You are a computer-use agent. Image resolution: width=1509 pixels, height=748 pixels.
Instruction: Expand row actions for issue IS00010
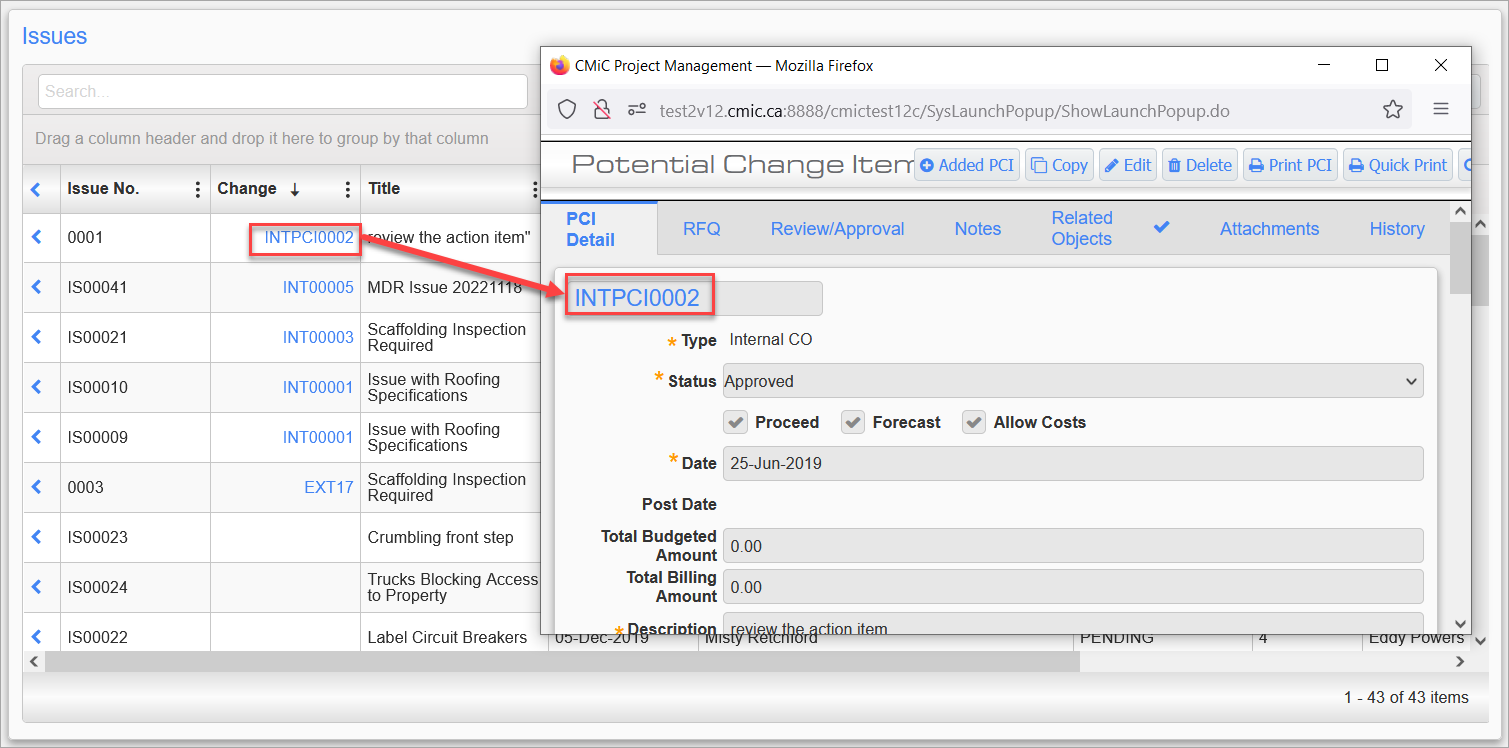point(37,387)
